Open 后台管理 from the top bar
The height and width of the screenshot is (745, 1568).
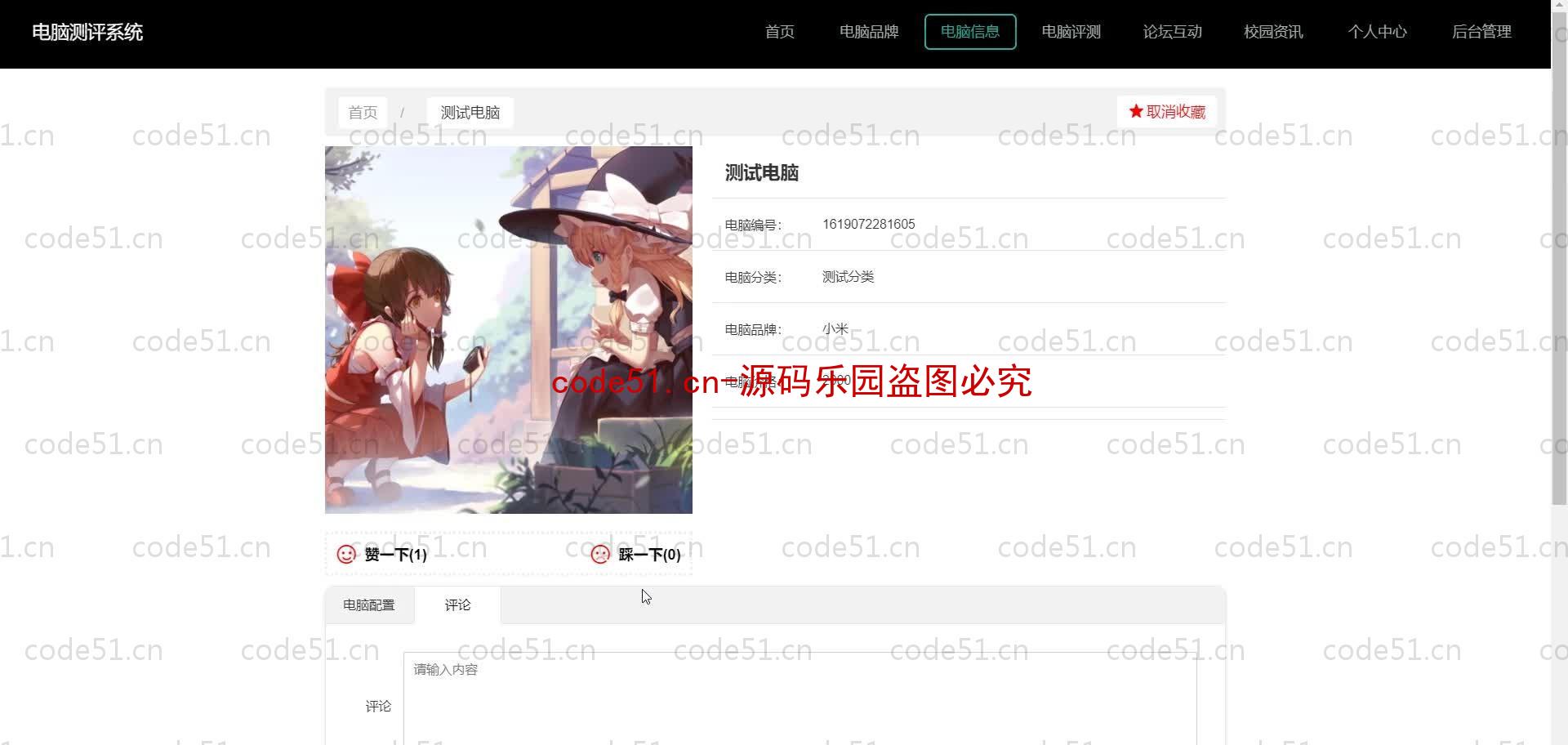pos(1481,32)
